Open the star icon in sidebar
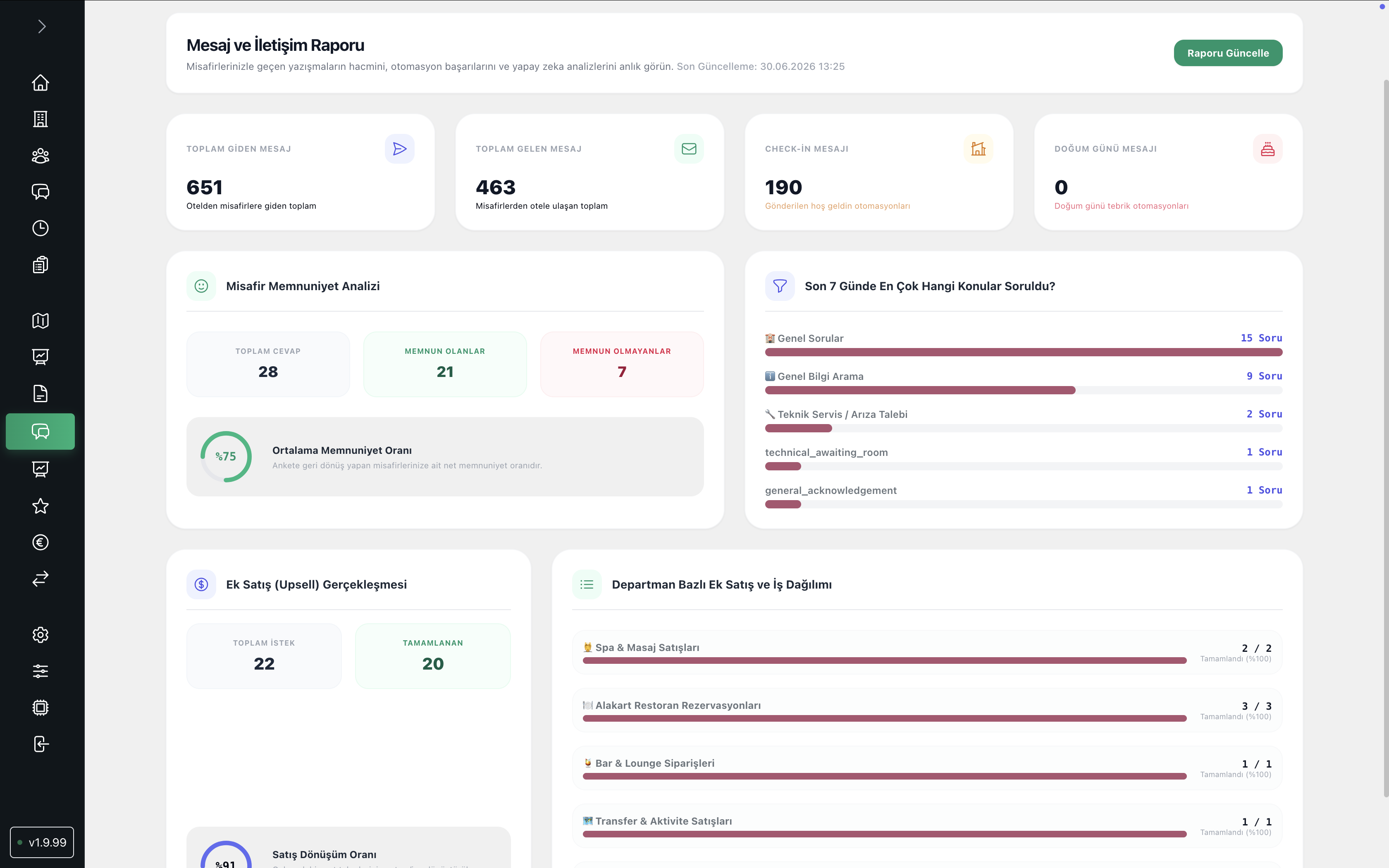 (x=40, y=506)
